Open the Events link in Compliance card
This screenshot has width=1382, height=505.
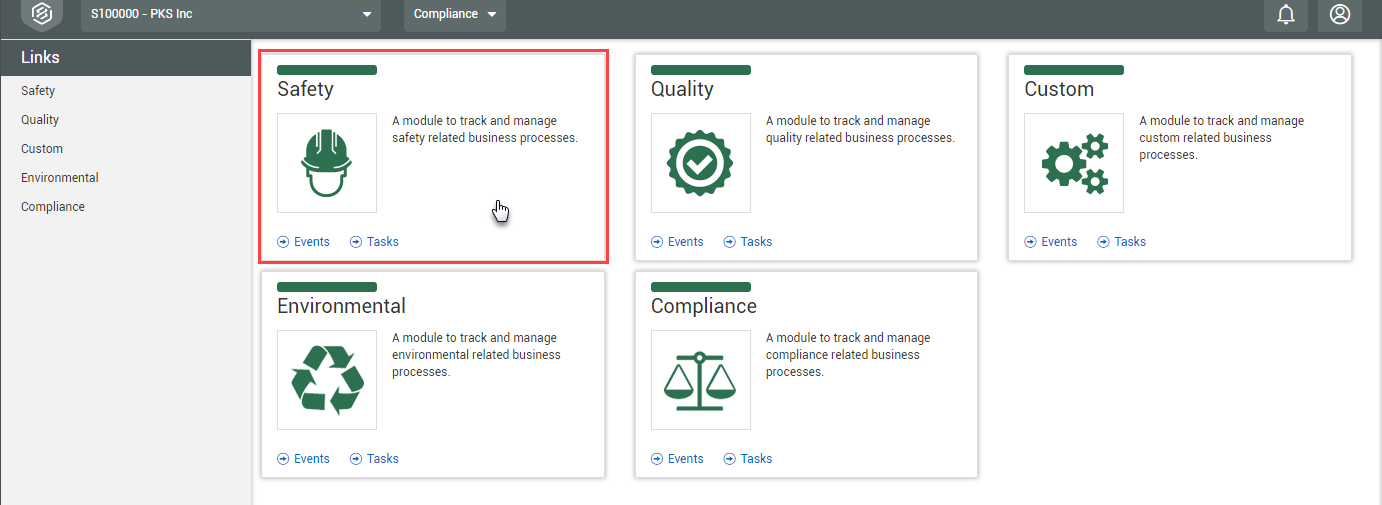pos(686,459)
